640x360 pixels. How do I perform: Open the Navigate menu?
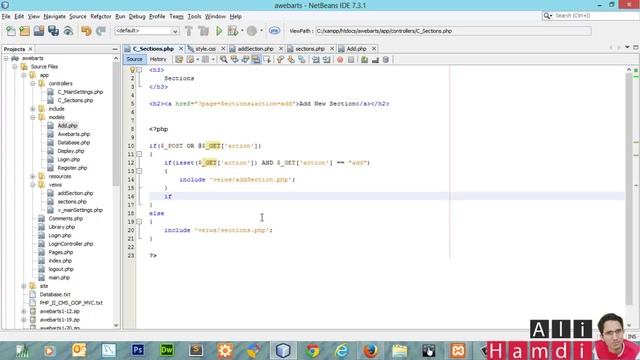point(55,16)
